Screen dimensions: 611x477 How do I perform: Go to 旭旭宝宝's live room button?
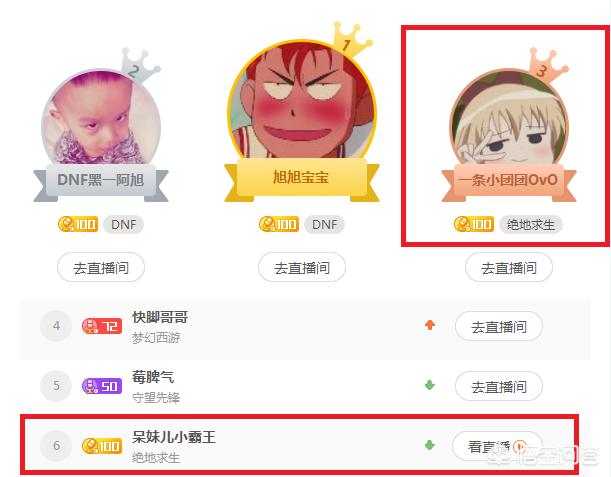pyautogui.click(x=302, y=267)
